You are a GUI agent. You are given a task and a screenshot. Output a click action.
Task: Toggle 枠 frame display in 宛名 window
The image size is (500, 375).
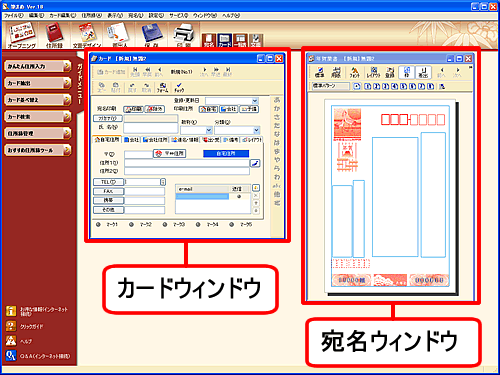coord(407,72)
